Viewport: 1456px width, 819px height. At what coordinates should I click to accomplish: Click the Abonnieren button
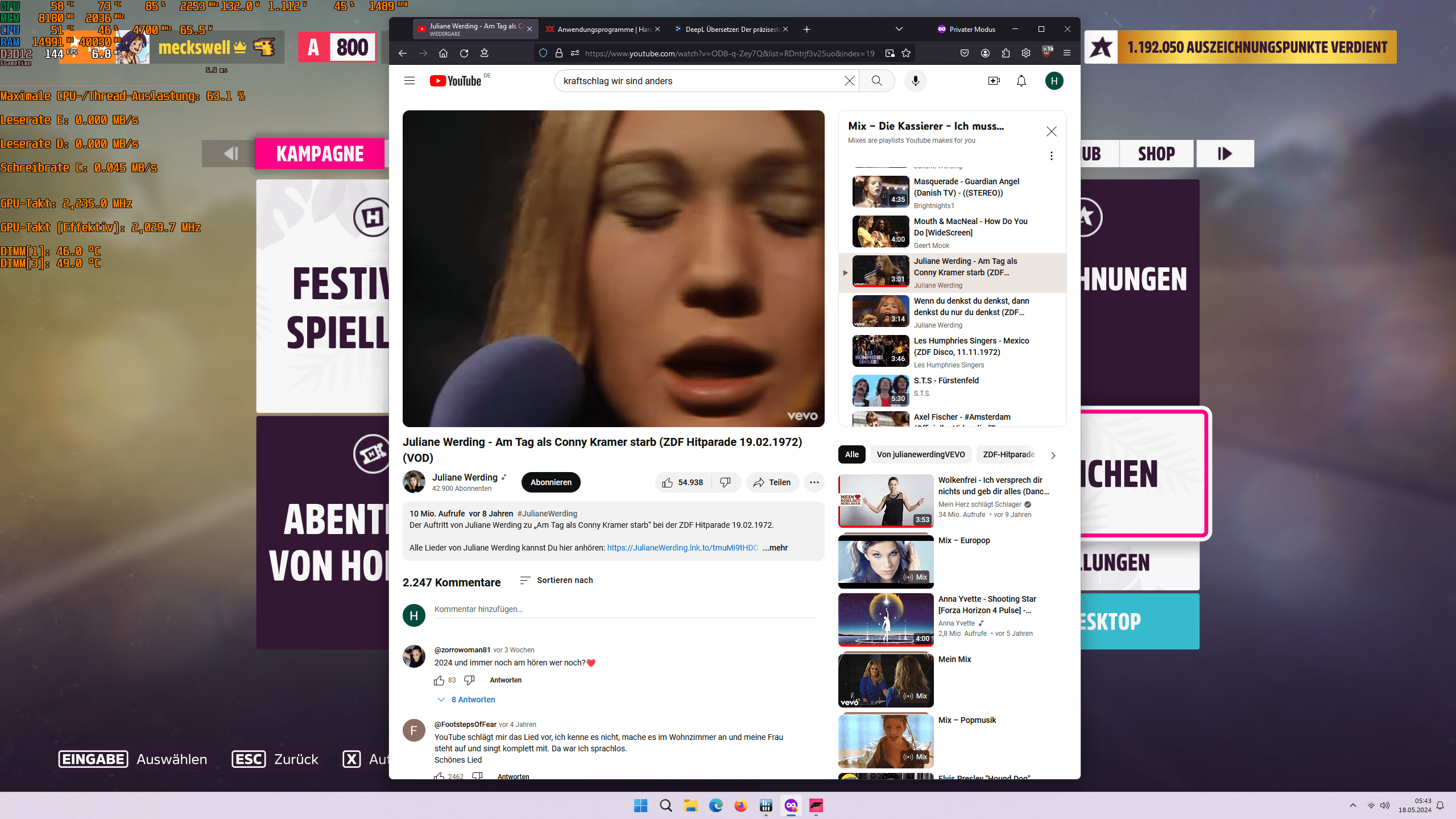pos(551,482)
